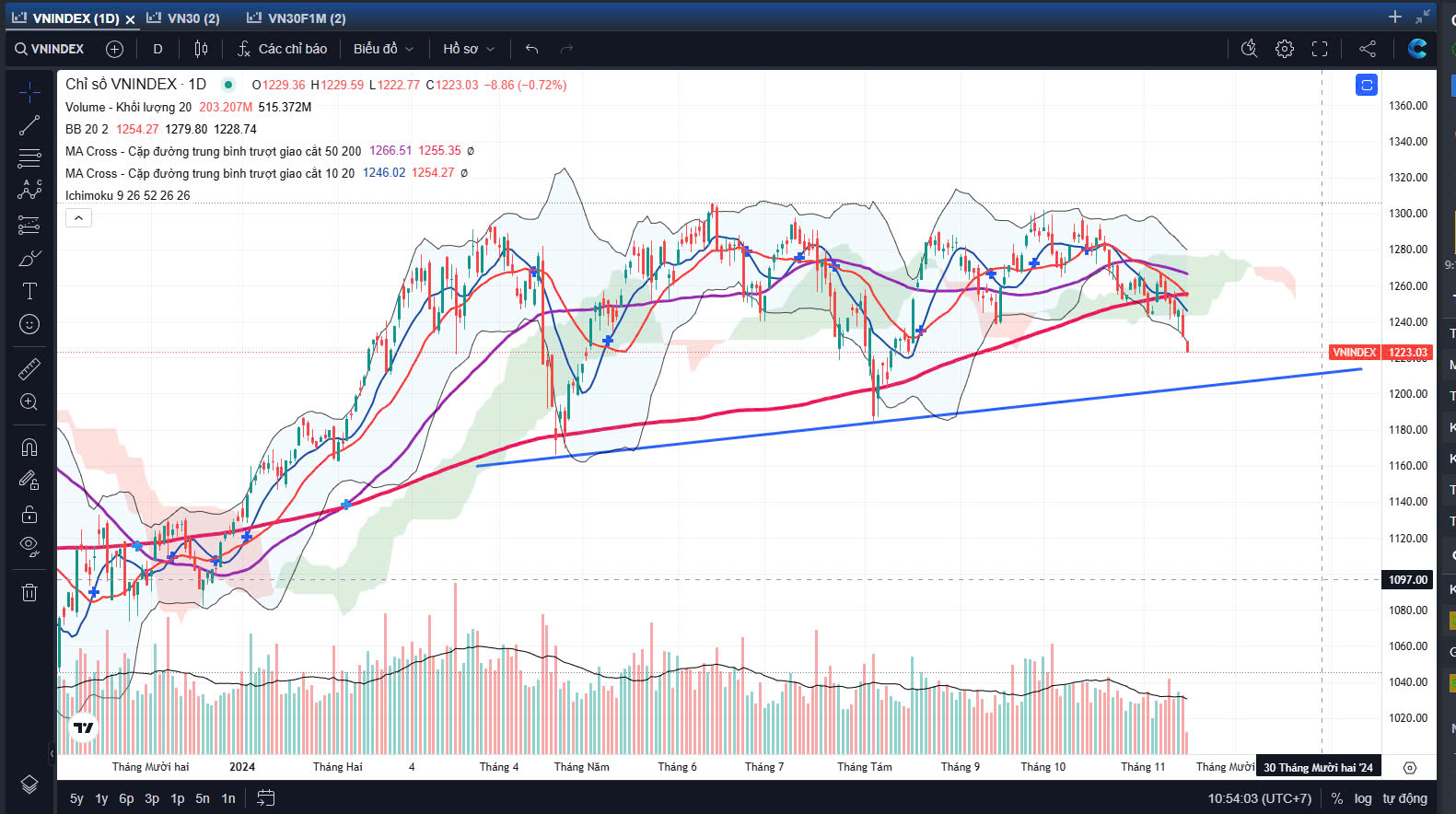Toggle percent scale mode
Image resolution: width=1456 pixels, height=814 pixels.
pos(1337,798)
